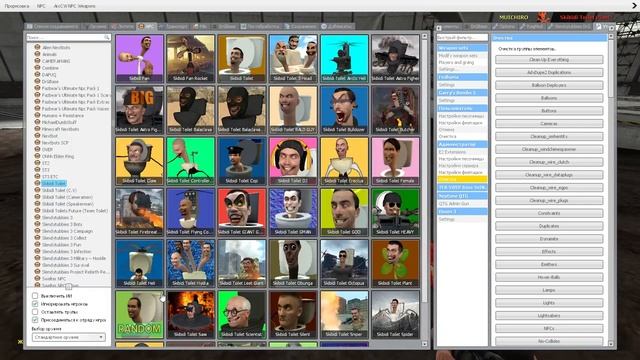
Task: Select Skibidi Toilet (Speakerman) category
Action: pos(68,204)
